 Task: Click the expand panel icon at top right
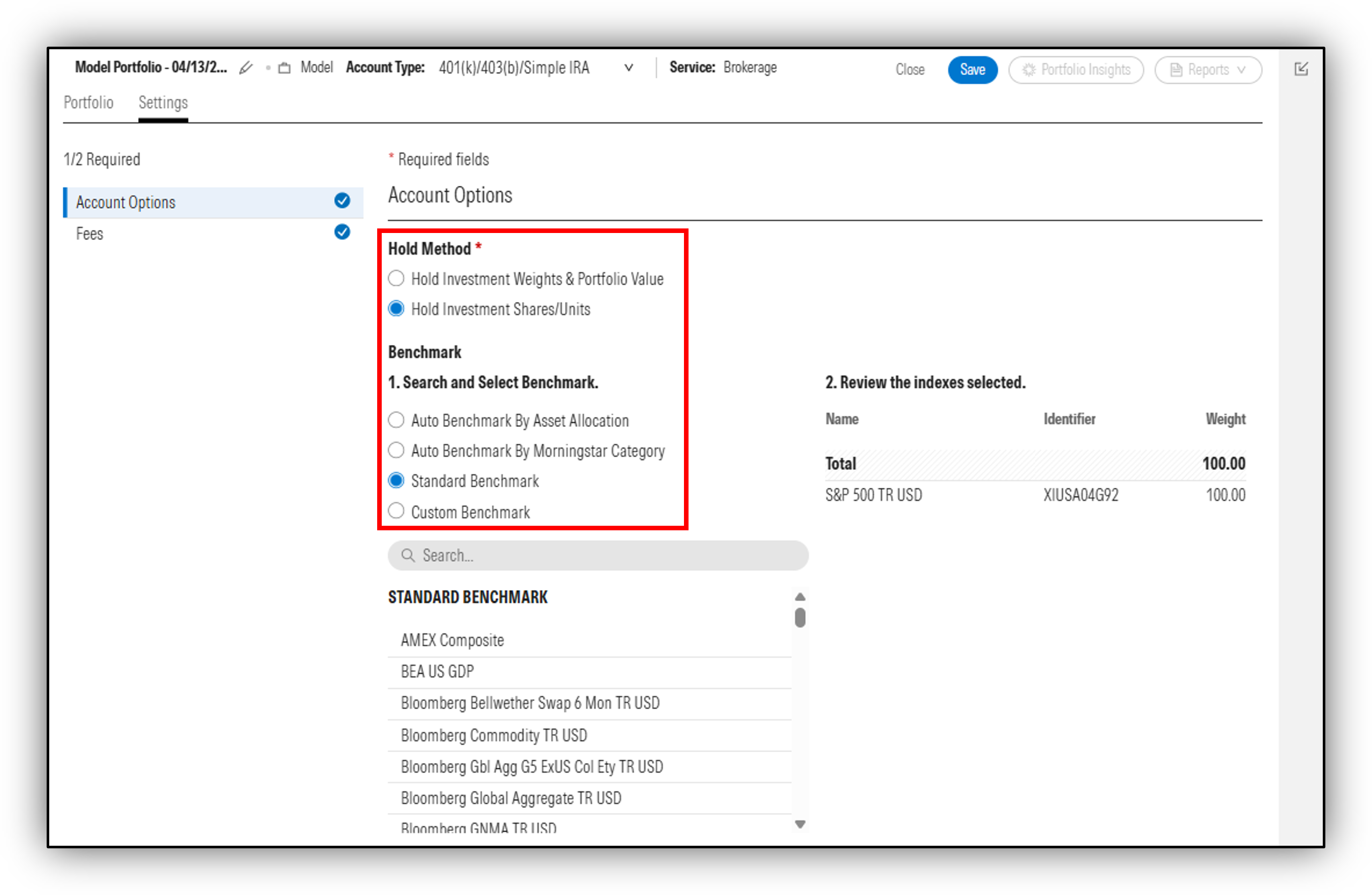tap(1301, 69)
